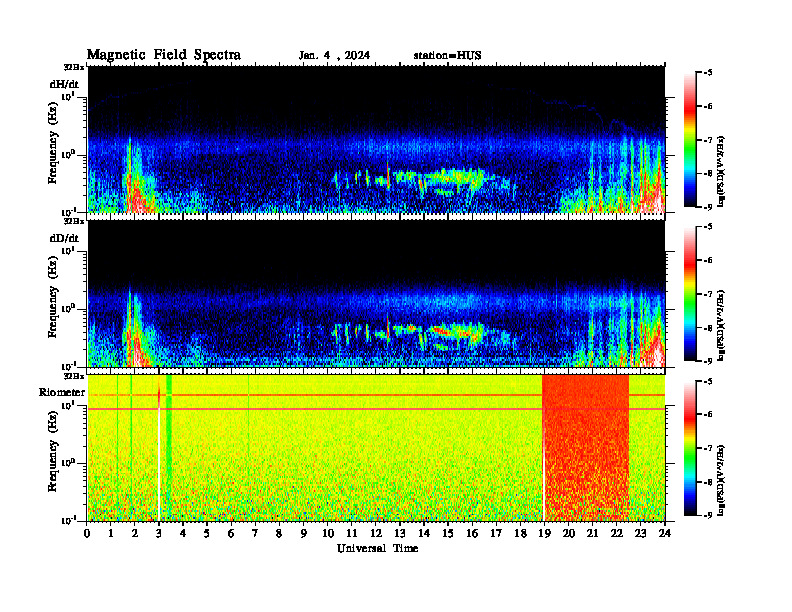Viewport: 792px width, 612px height.
Task: Select hour 21 on the time axis
Action: pyautogui.click(x=592, y=533)
